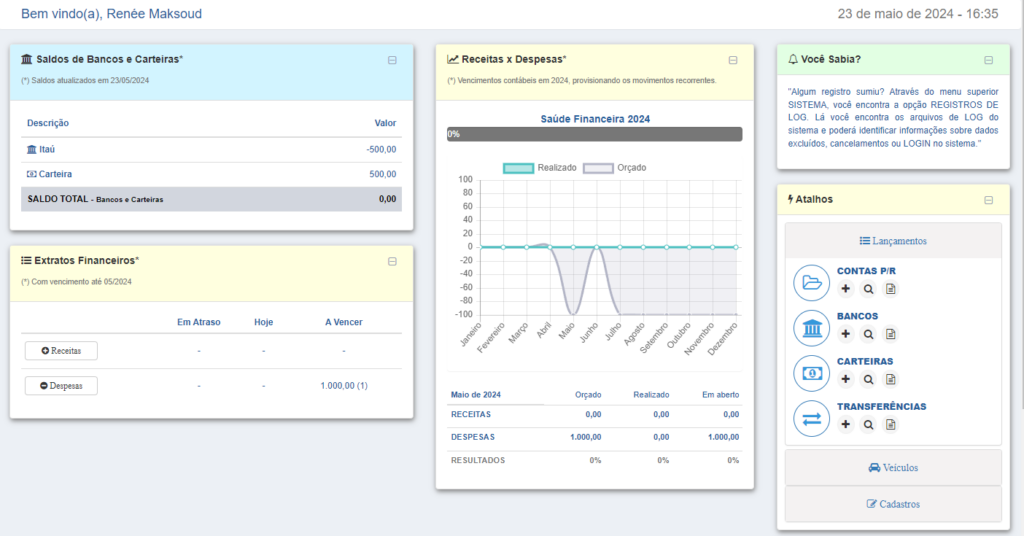Open the Carteira wallet link
Screen dimensions: 1024x536
tap(56, 174)
